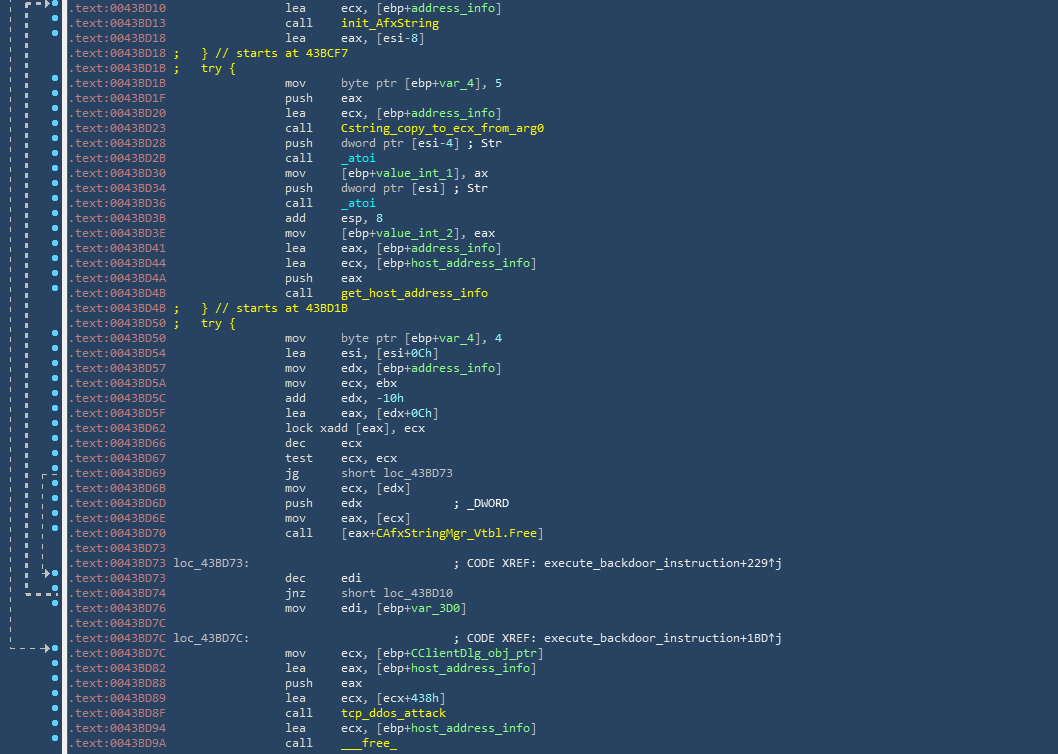Click the loc_43BD7C label definition
1058x754 pixels.
(210, 638)
